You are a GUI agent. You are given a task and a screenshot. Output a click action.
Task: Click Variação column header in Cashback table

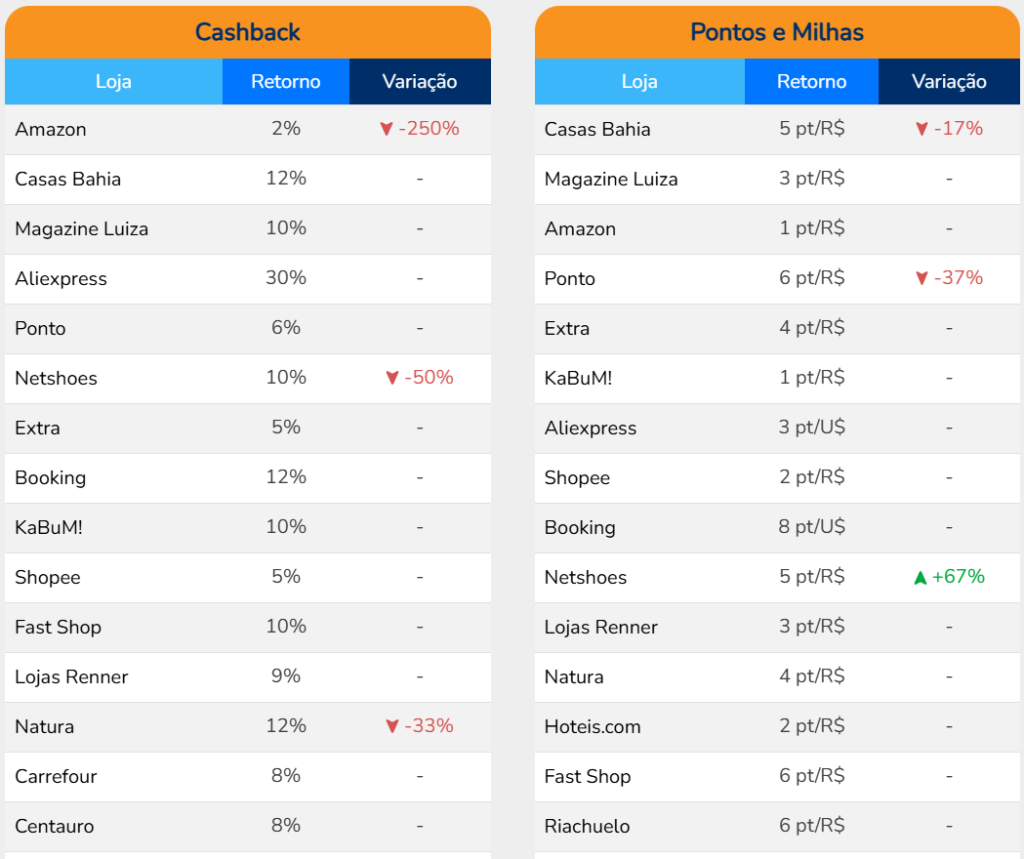420,82
